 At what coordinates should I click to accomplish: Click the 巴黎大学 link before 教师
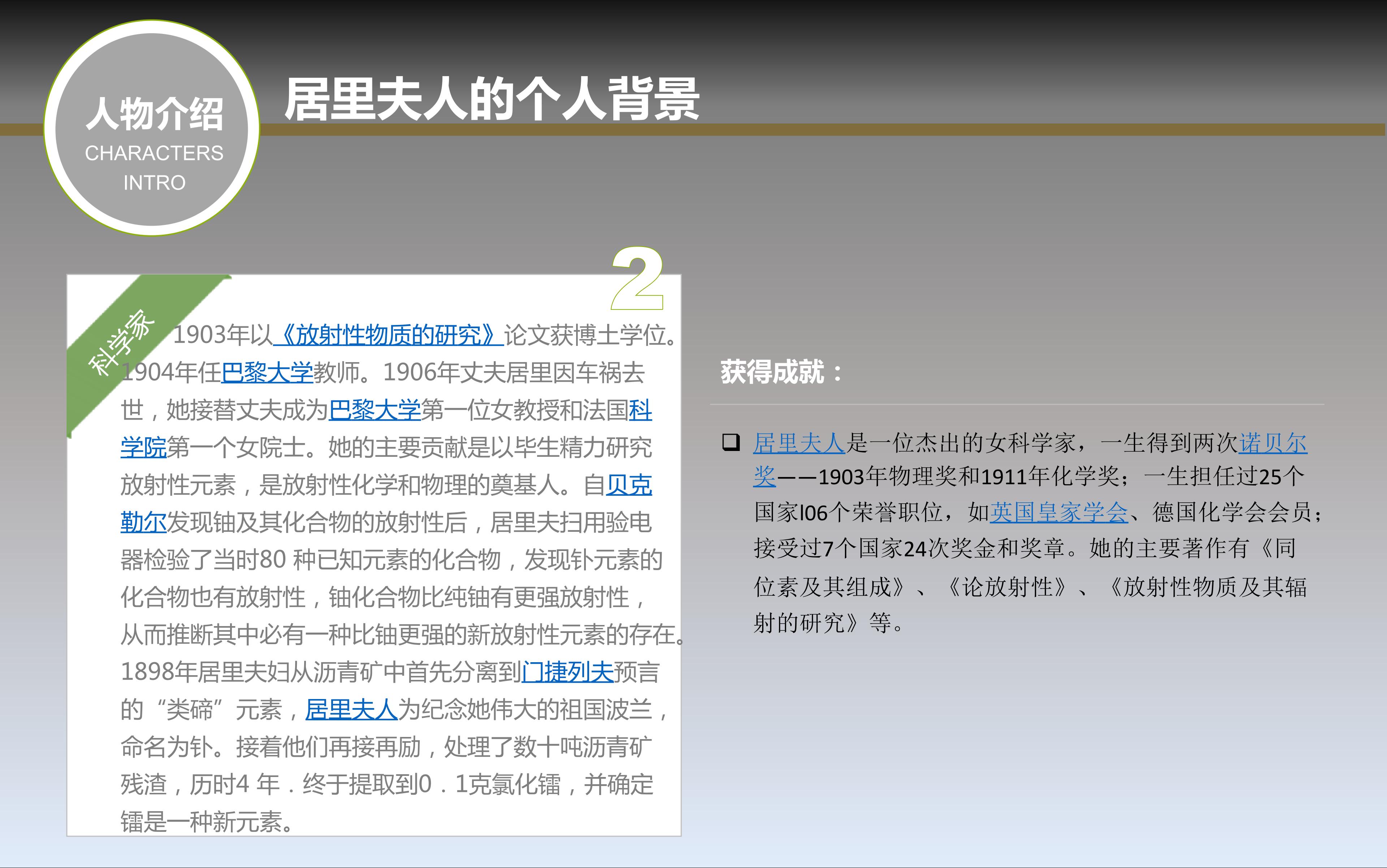click(x=267, y=373)
